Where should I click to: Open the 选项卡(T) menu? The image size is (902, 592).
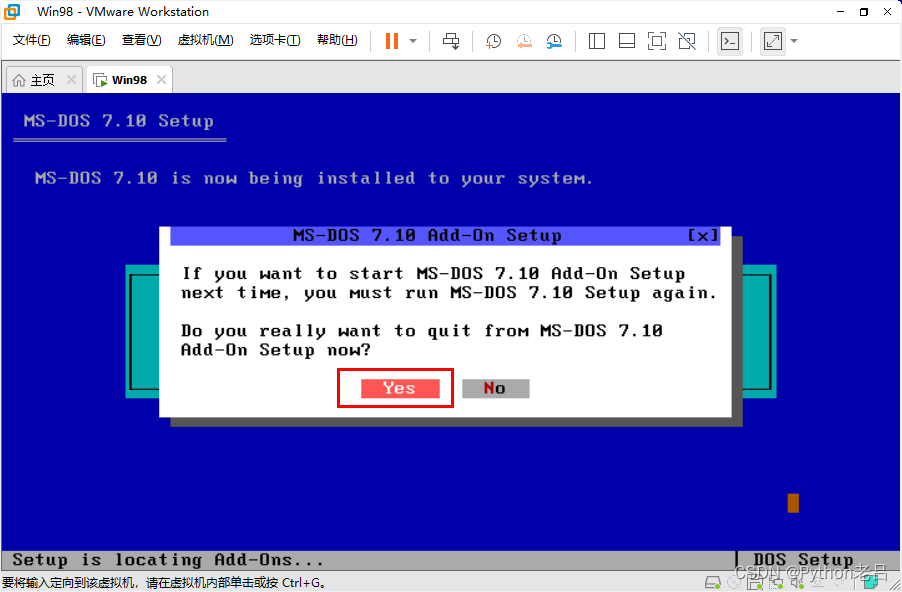(275, 40)
